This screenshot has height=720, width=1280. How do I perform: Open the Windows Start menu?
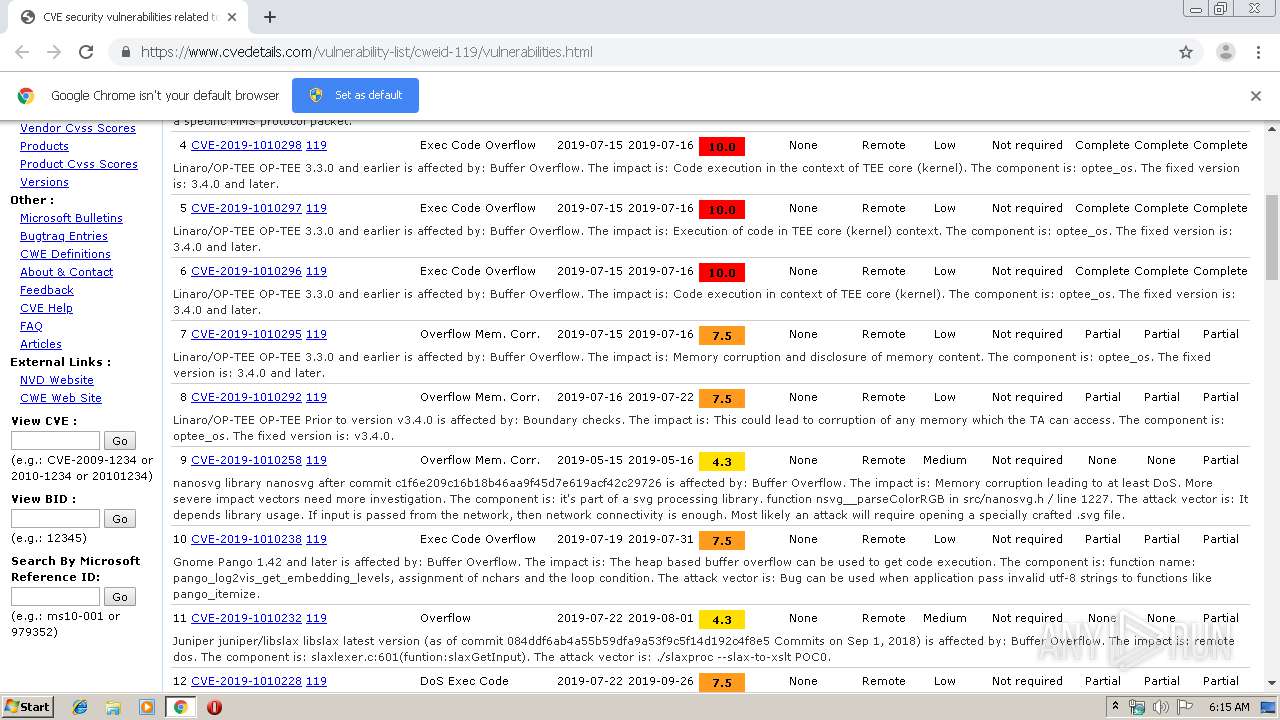click(28, 707)
